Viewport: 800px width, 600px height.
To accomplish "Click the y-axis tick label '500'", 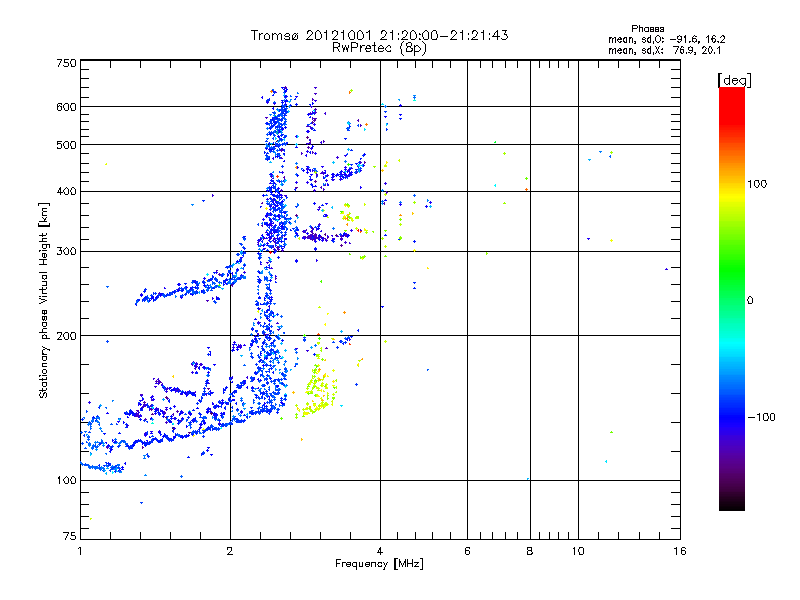I will (x=66, y=145).
